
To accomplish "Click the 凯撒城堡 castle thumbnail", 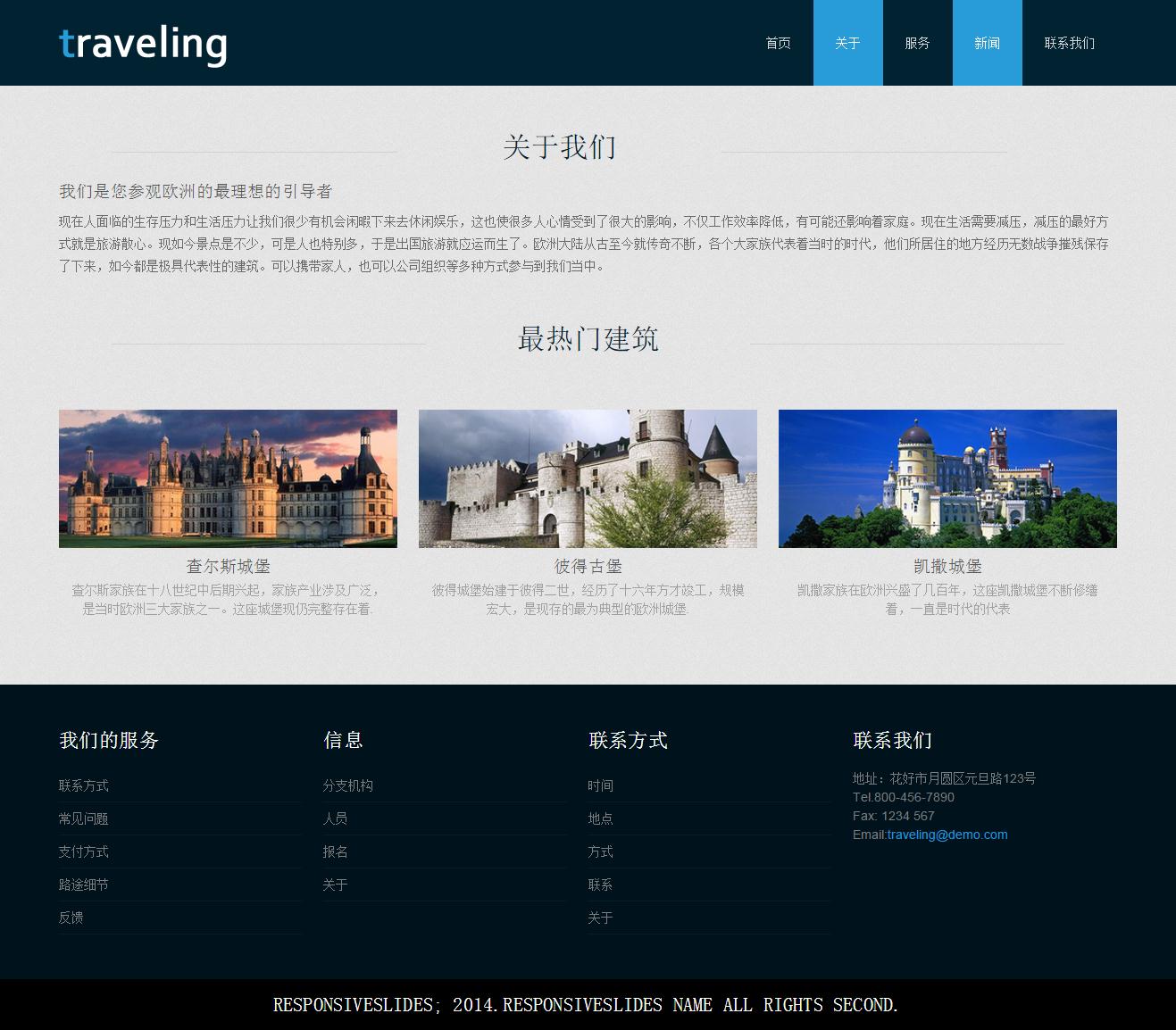I will pos(947,478).
